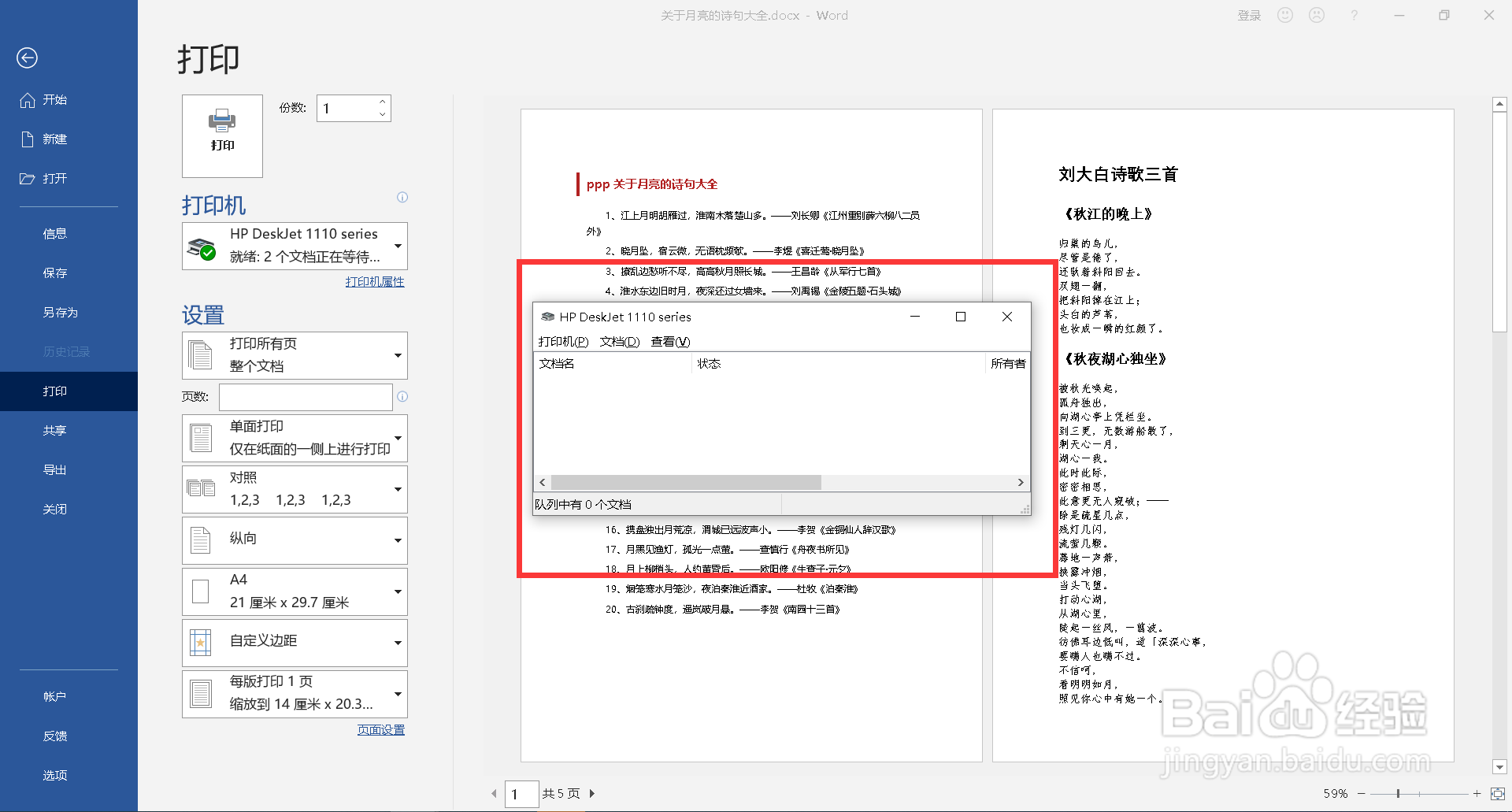The width and height of the screenshot is (1512, 812).
Task: Open the 打印所有页 dropdown
Action: pos(295,355)
